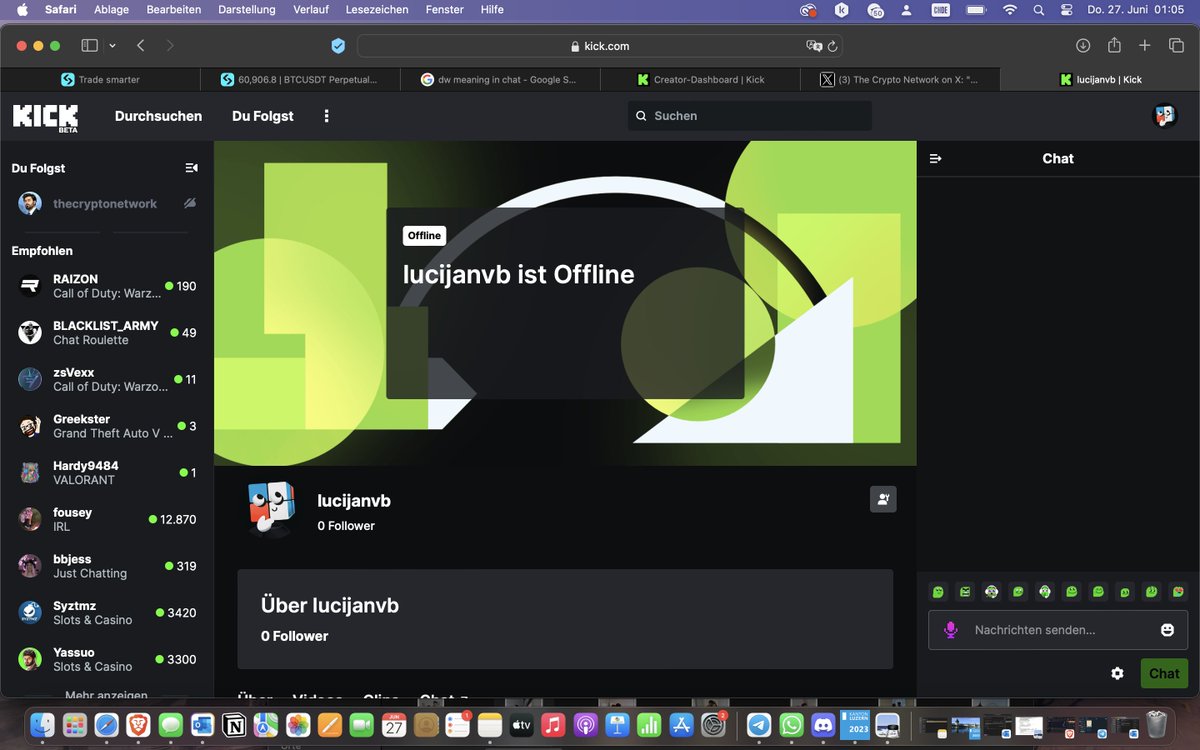This screenshot has height=750, width=1200.
Task: Open Greekster channel
Action: (107, 426)
